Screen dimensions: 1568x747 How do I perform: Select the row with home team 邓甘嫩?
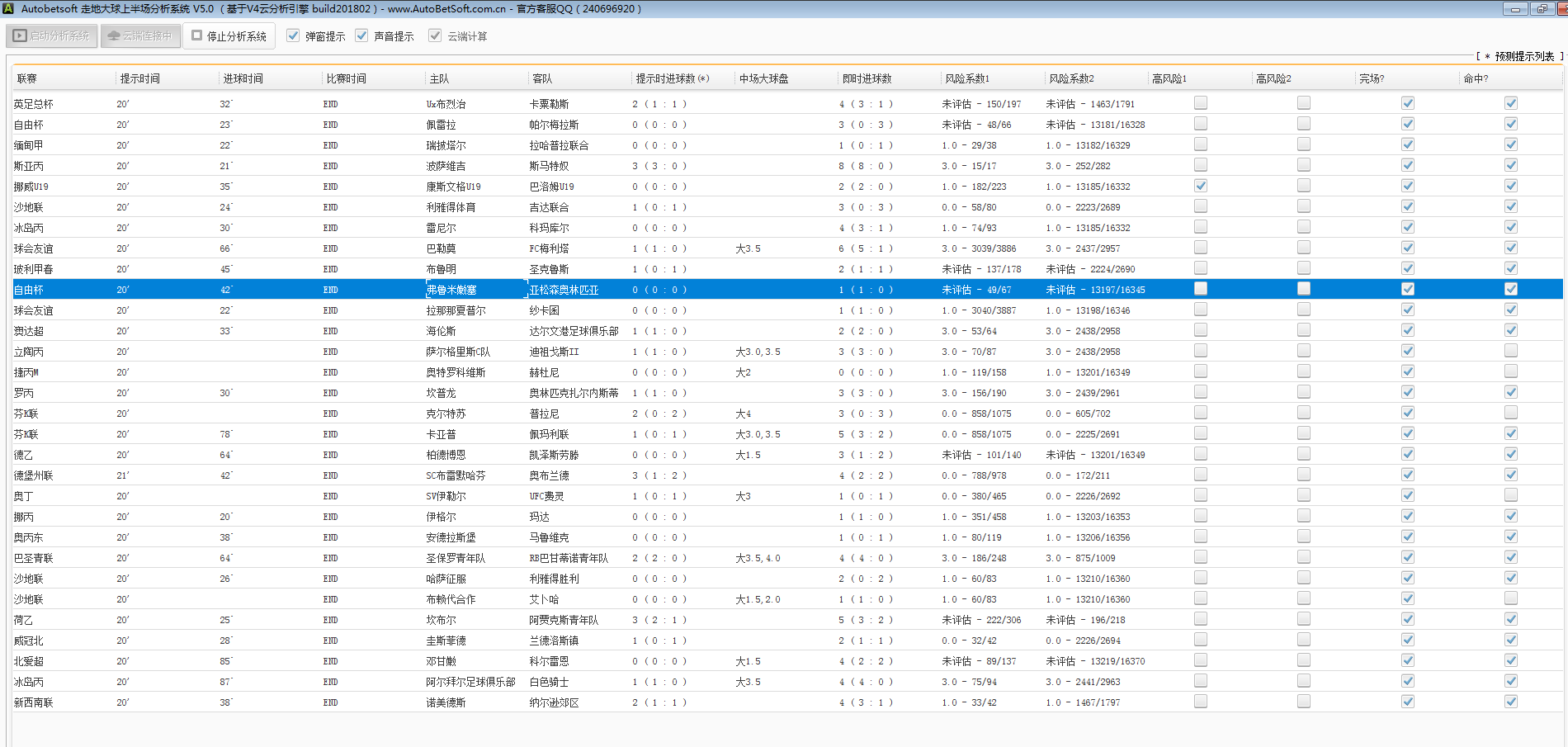point(441,661)
